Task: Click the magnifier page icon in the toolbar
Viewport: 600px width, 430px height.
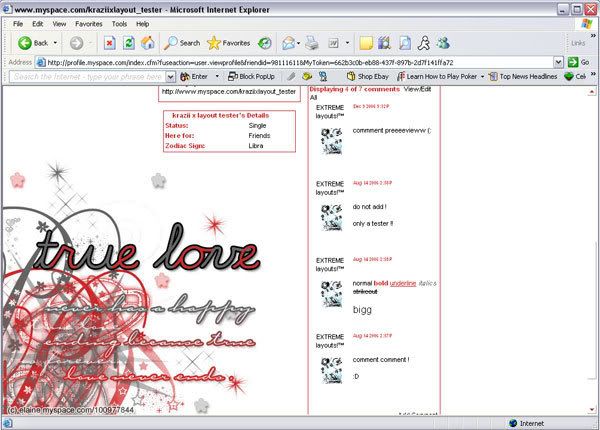Action: pos(405,43)
